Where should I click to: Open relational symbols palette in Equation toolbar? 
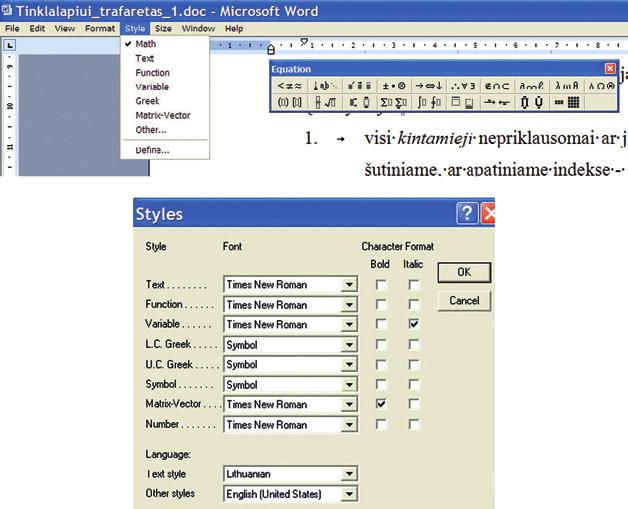pyautogui.click(x=290, y=86)
